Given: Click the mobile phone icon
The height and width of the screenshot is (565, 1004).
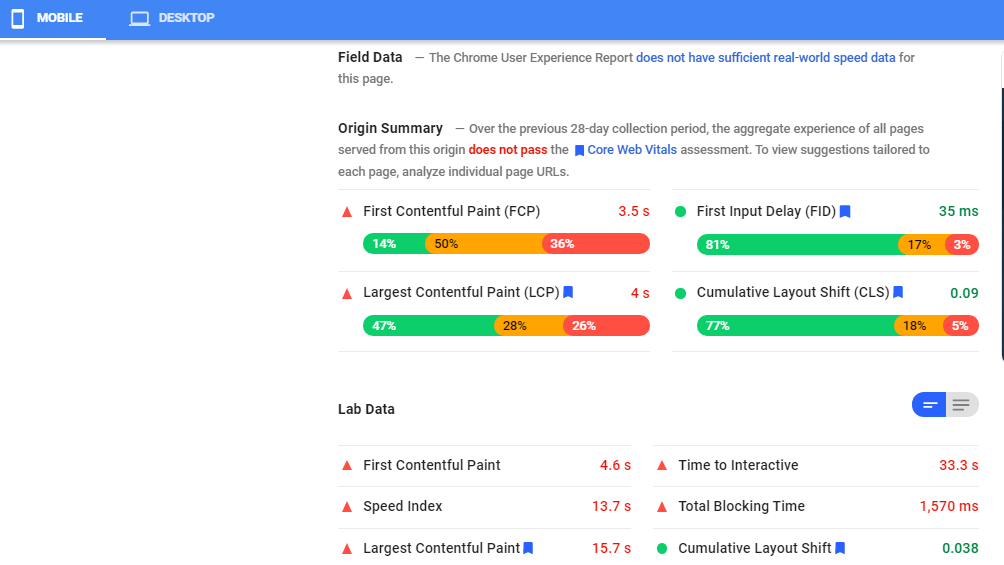Looking at the screenshot, I should [x=18, y=18].
